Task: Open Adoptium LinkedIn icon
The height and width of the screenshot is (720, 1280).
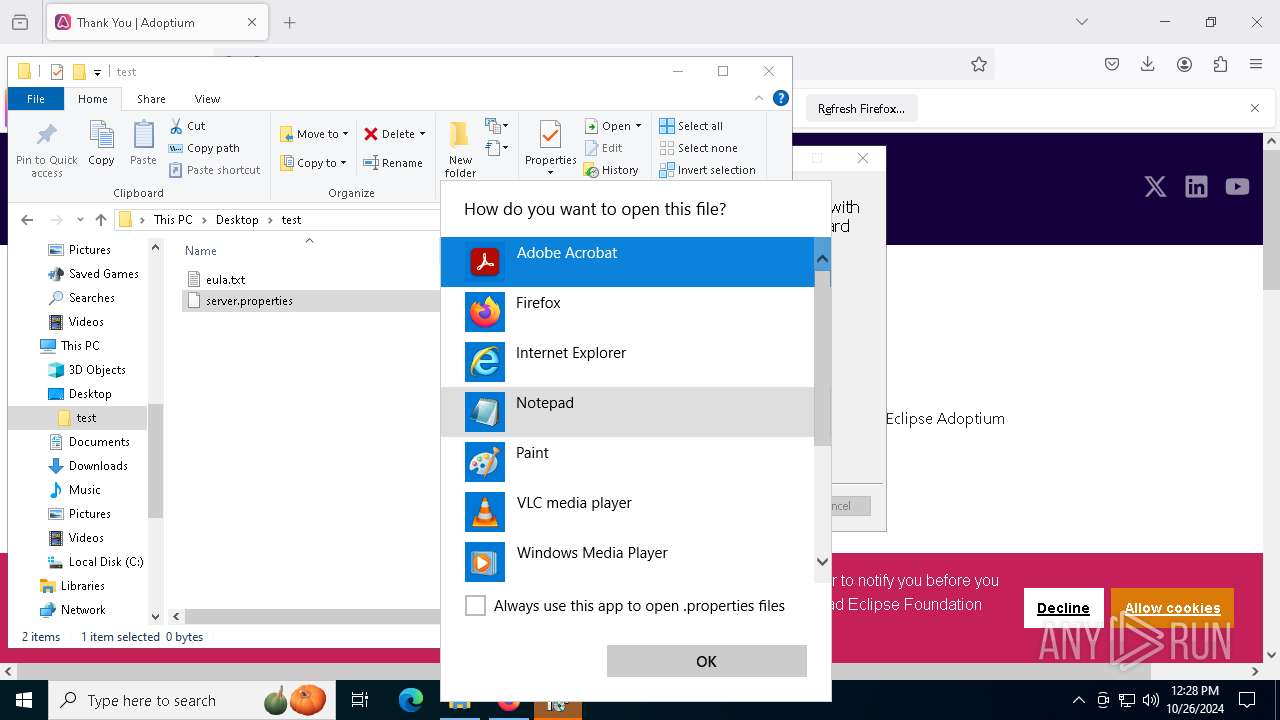Action: tap(1196, 187)
